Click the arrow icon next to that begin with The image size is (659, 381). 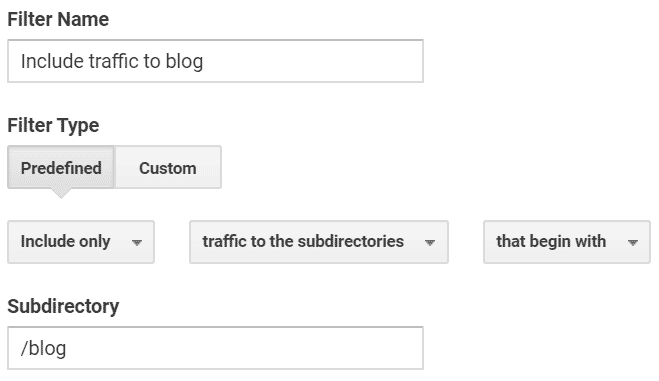pos(633,242)
